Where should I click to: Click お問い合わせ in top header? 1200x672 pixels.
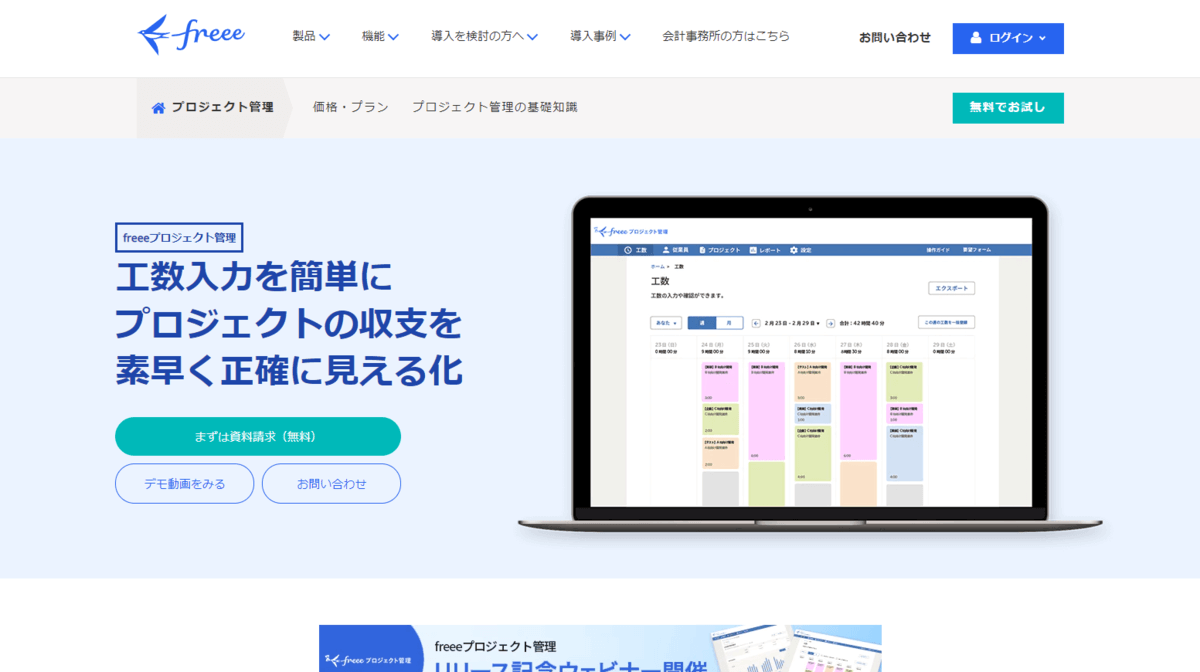click(x=895, y=38)
